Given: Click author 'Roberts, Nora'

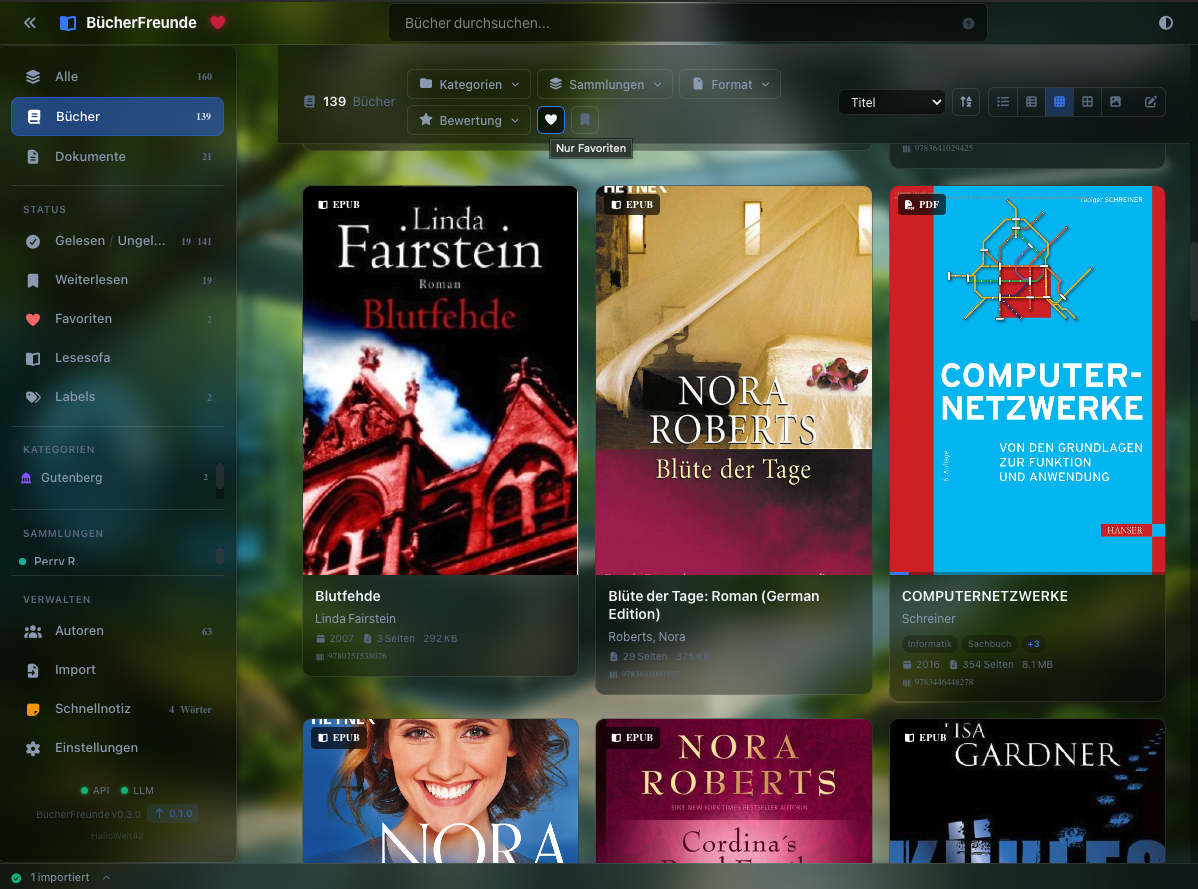Looking at the screenshot, I should point(646,637).
